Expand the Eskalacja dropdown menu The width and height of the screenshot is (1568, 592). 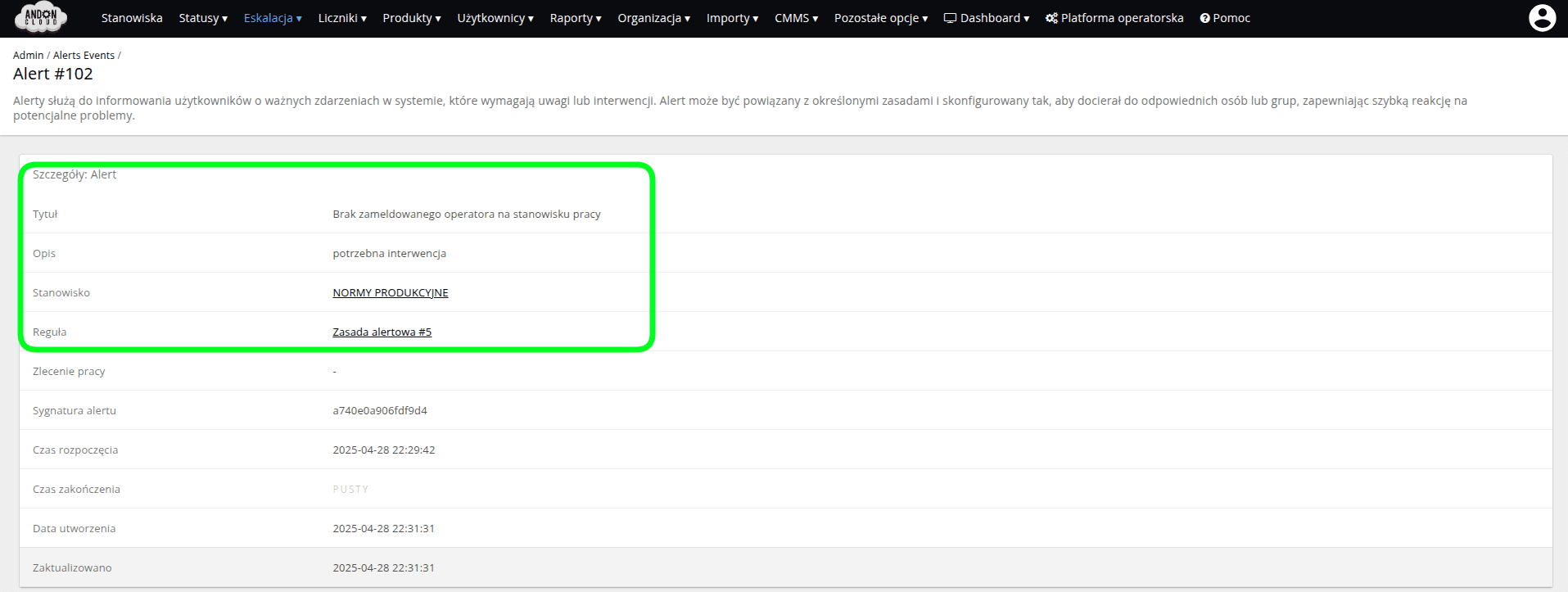coord(273,18)
